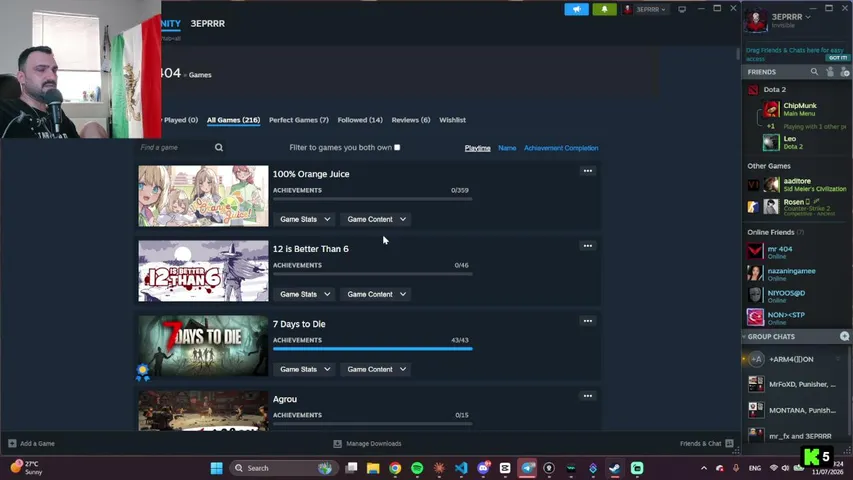853x480 pixels.
Task: Click the perfect game ribbon badge on 7 Days to Die
Action: pyautogui.click(x=143, y=372)
